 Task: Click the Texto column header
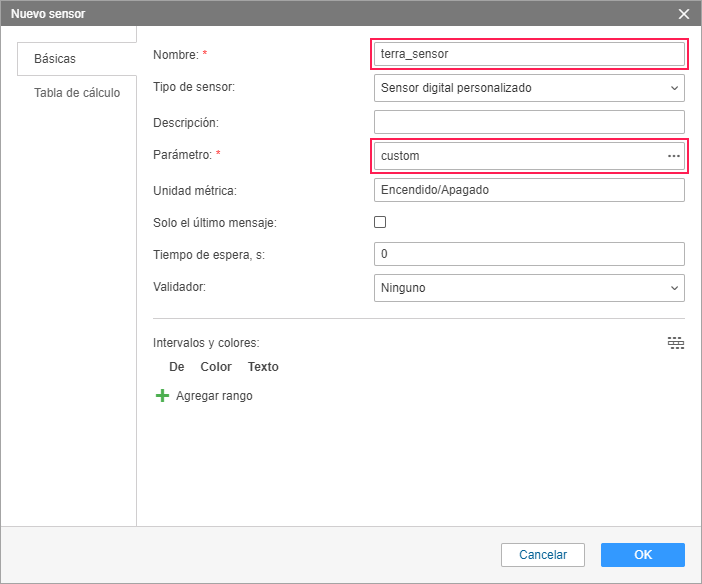263,367
